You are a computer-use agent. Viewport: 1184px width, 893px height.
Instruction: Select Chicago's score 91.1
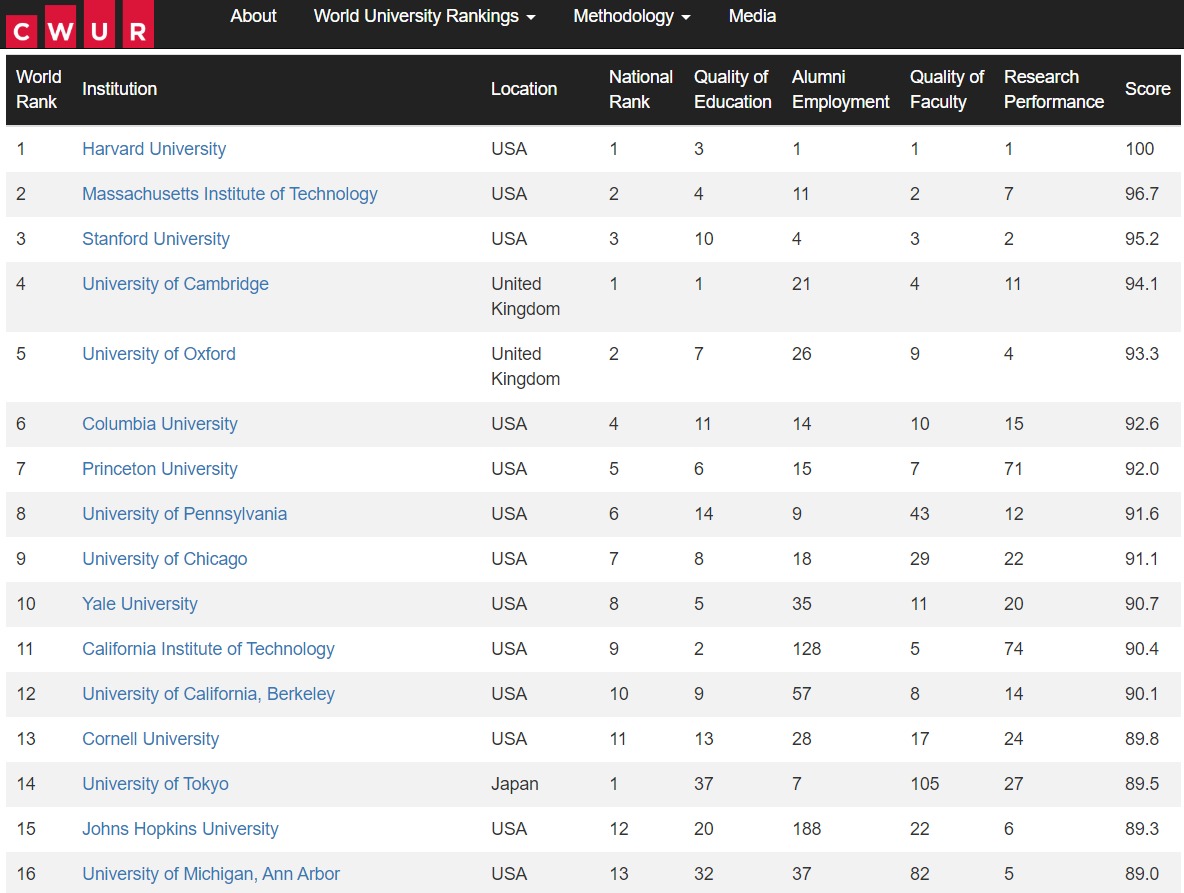pos(1142,559)
